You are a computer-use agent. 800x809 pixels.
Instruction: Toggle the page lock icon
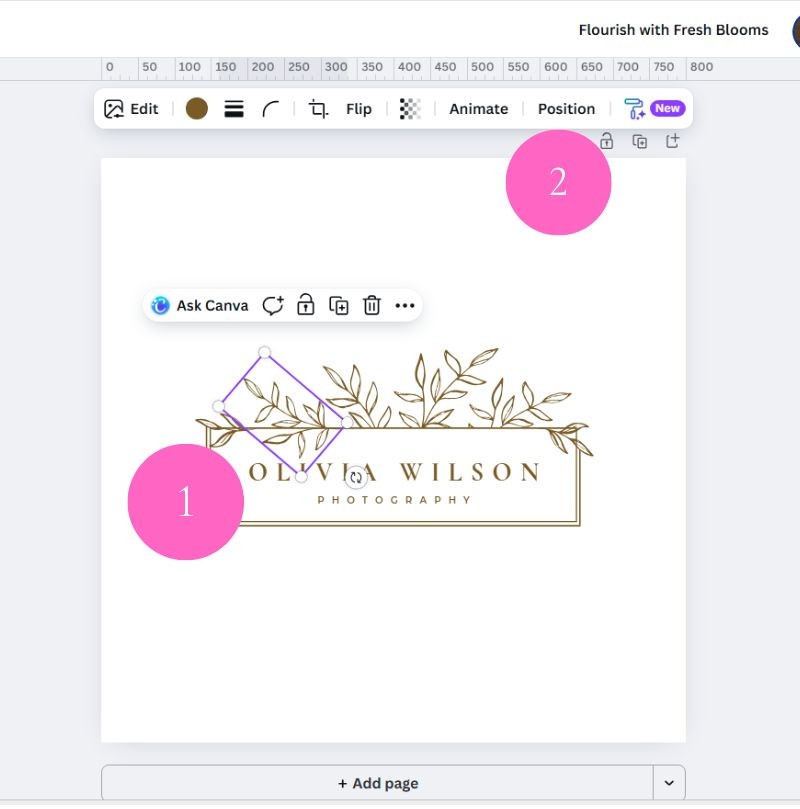tap(606, 141)
